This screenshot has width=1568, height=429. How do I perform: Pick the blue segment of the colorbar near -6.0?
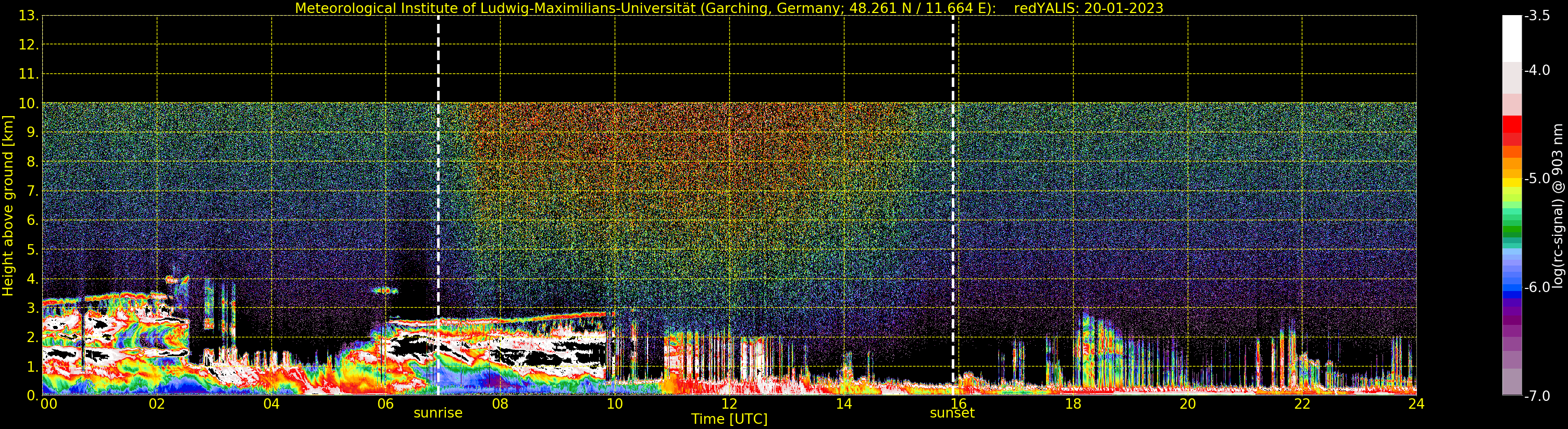(x=1512, y=288)
